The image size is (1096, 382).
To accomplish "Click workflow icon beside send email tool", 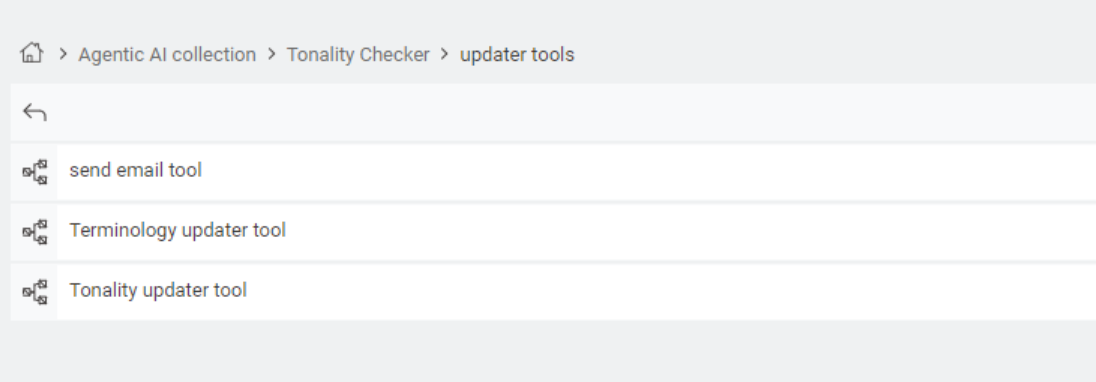I will click(x=34, y=172).
